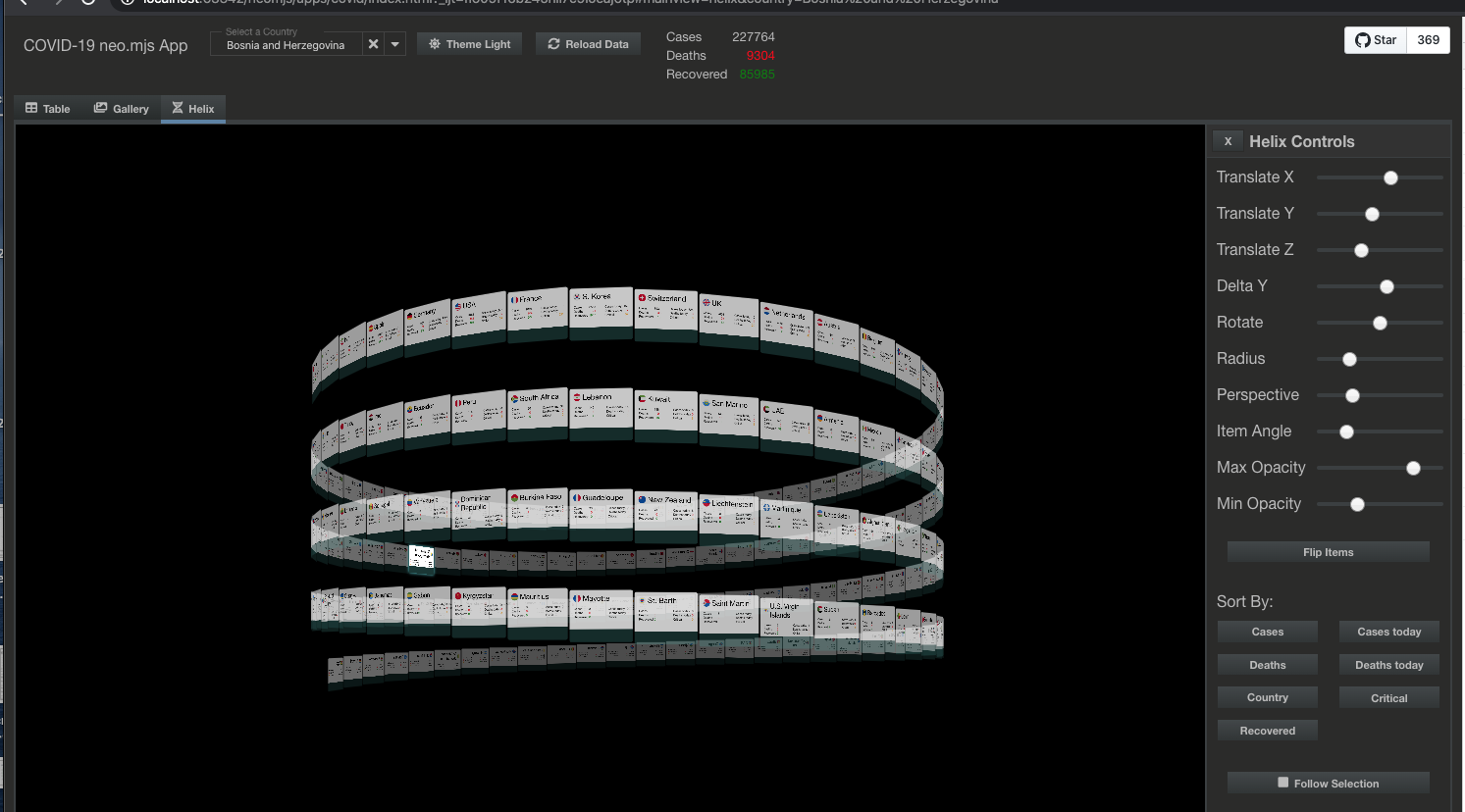The width and height of the screenshot is (1465, 812).
Task: Click the deaths value 9304
Action: pos(760,56)
